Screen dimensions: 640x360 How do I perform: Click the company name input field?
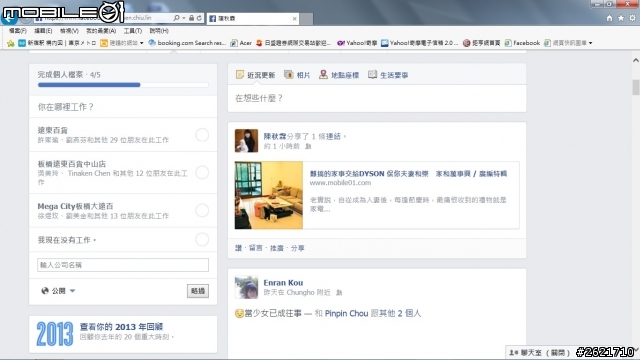(123, 265)
